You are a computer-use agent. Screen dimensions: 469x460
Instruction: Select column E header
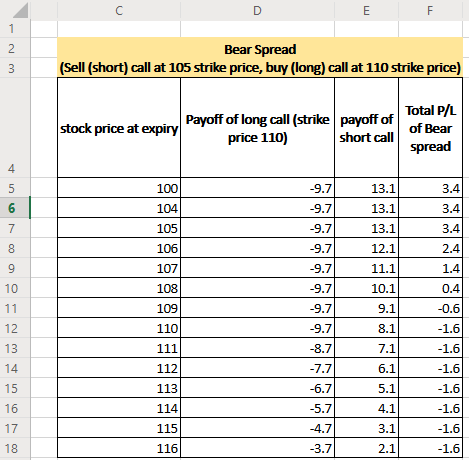366,10
